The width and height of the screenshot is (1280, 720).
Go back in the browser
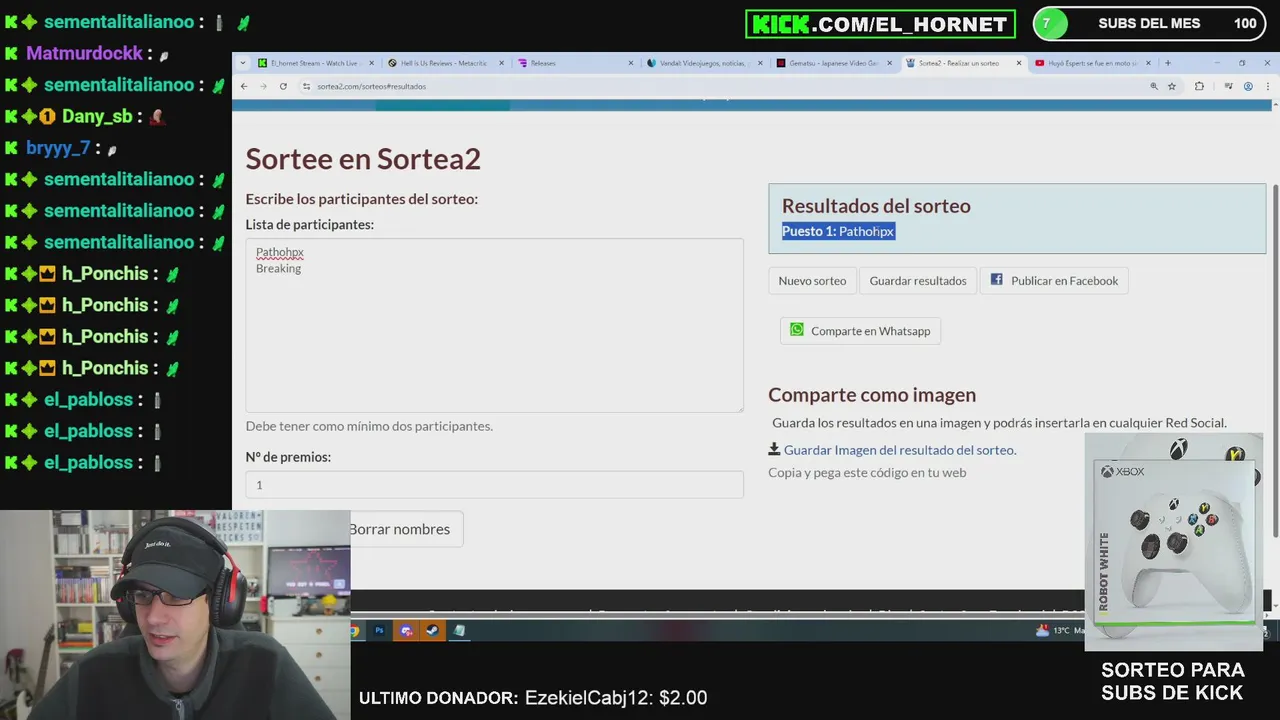coord(244,86)
